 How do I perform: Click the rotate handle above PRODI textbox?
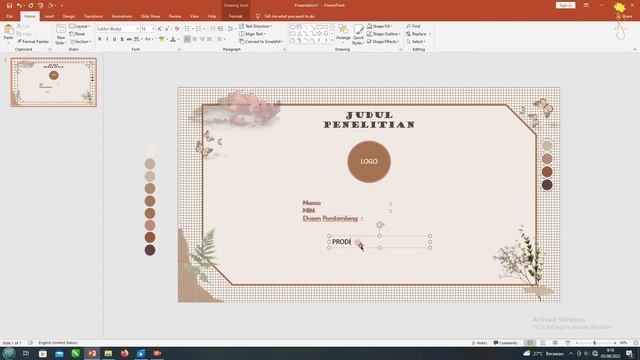pyautogui.click(x=380, y=225)
